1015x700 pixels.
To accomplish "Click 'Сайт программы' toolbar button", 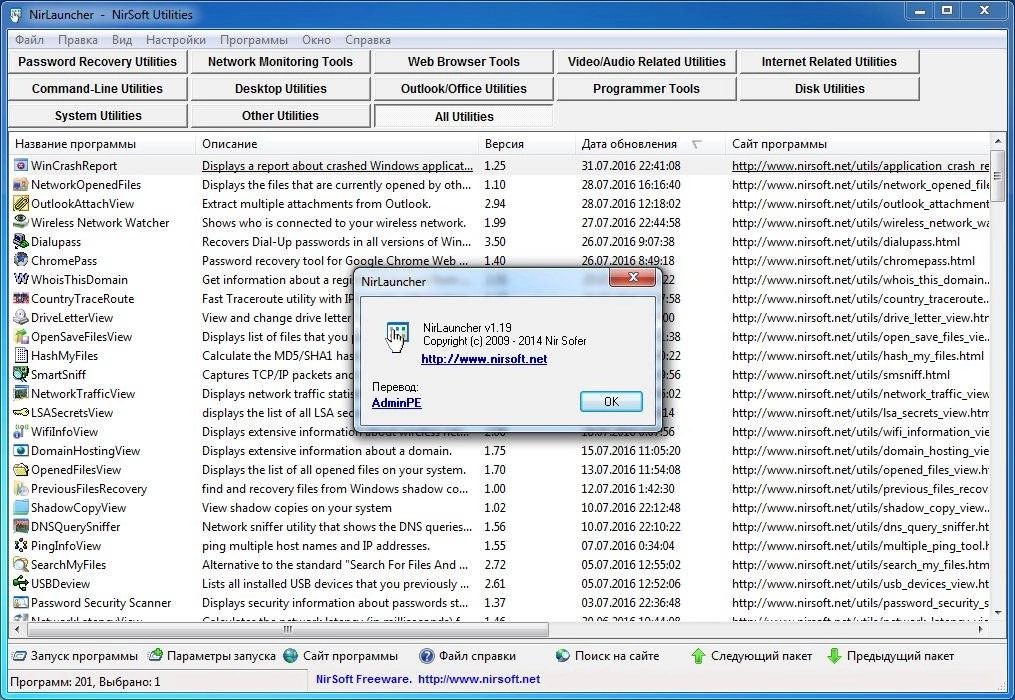I will coord(341,656).
